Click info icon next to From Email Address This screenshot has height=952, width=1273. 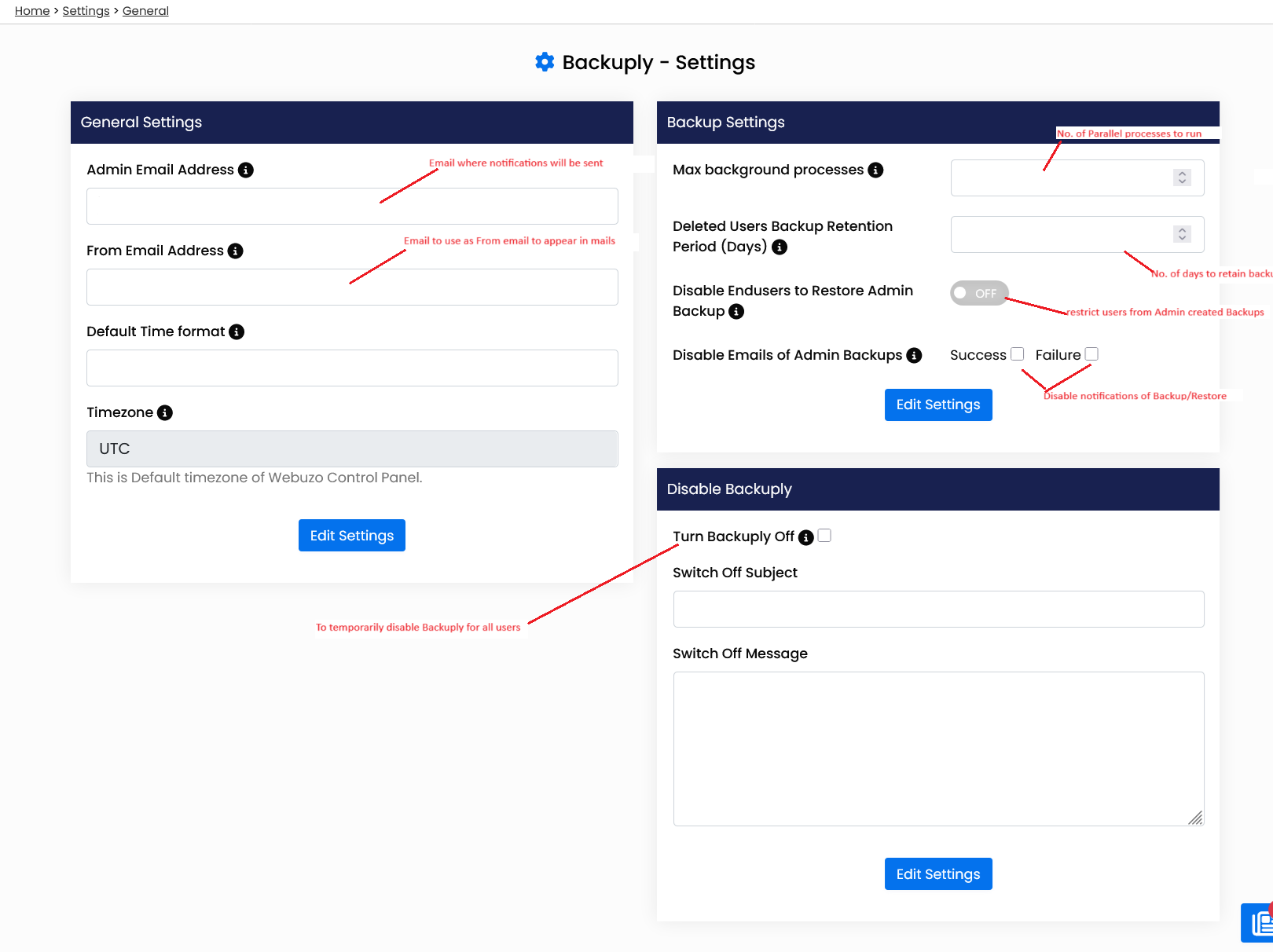pos(236,251)
